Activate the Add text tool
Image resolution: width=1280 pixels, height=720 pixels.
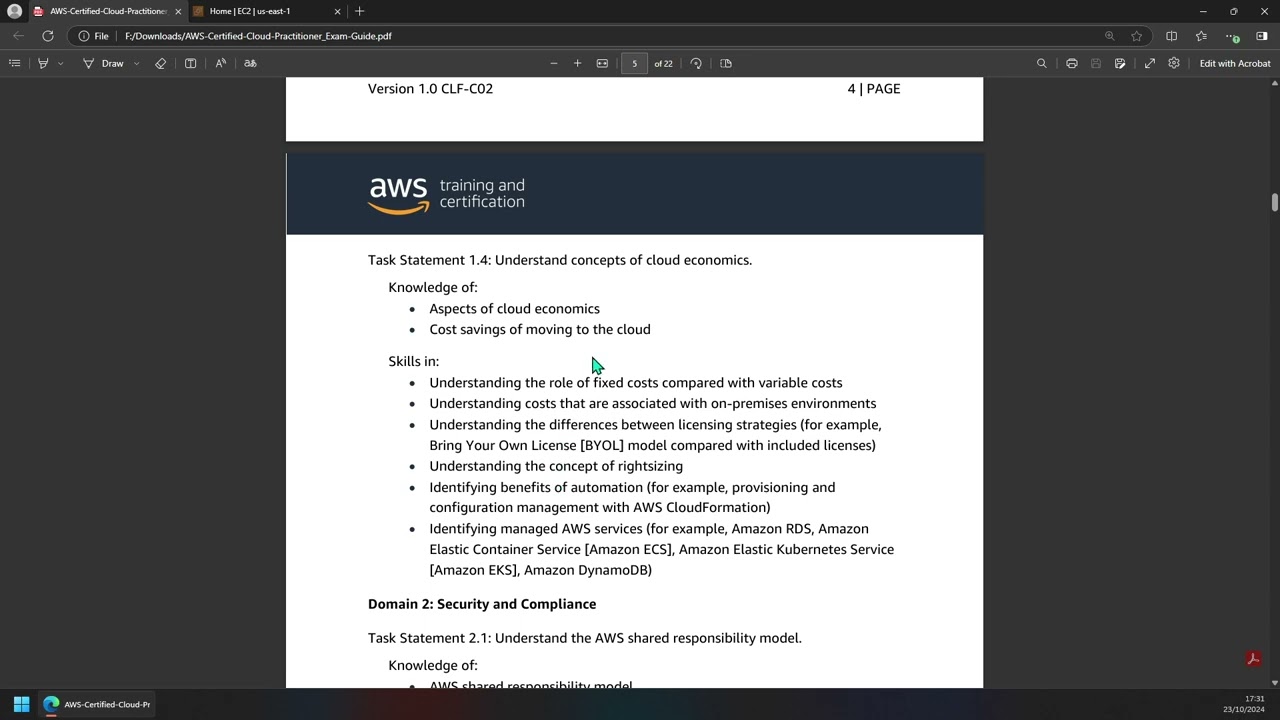point(190,63)
